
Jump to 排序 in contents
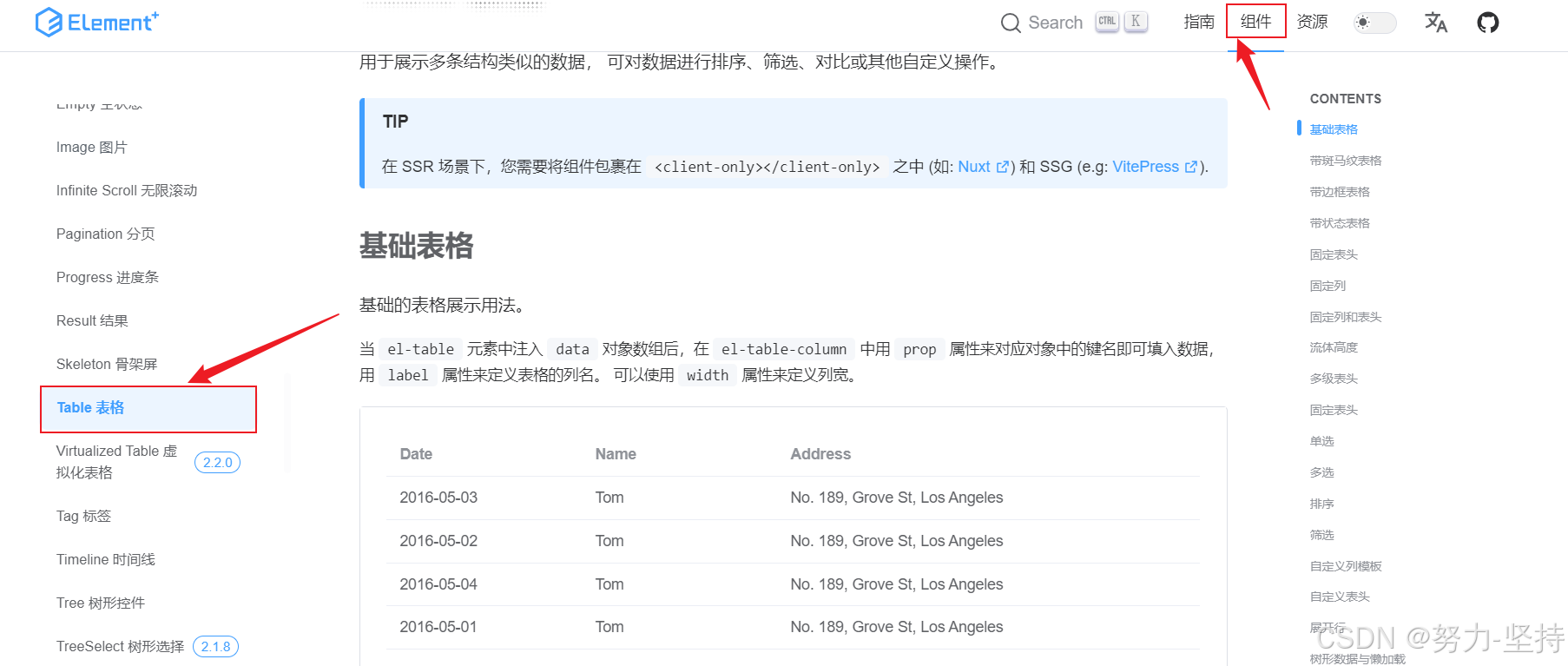pyautogui.click(x=1321, y=504)
